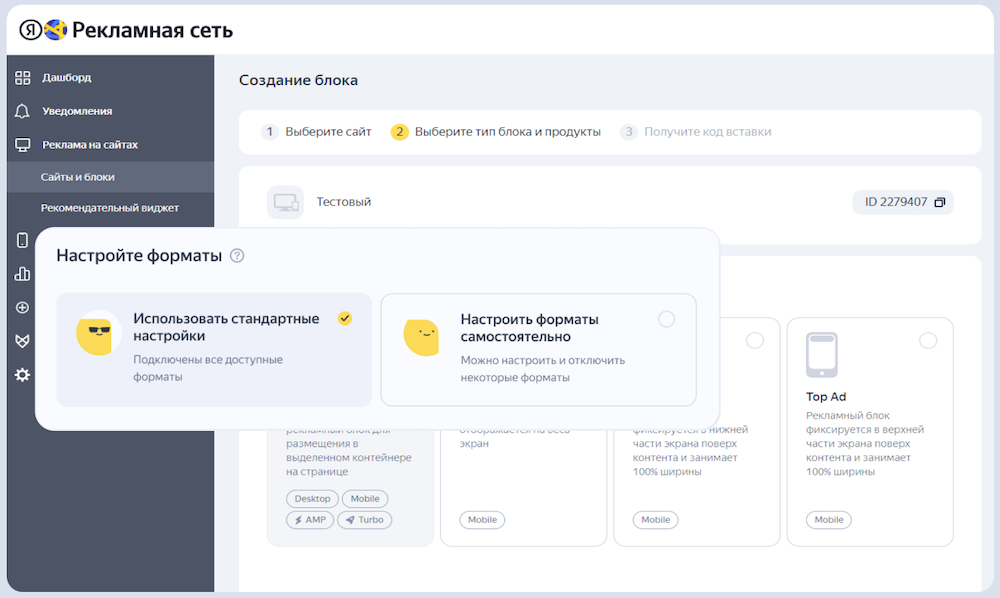Open the Дашборд dashboard icon
The width and height of the screenshot is (1000, 598).
tap(22, 78)
